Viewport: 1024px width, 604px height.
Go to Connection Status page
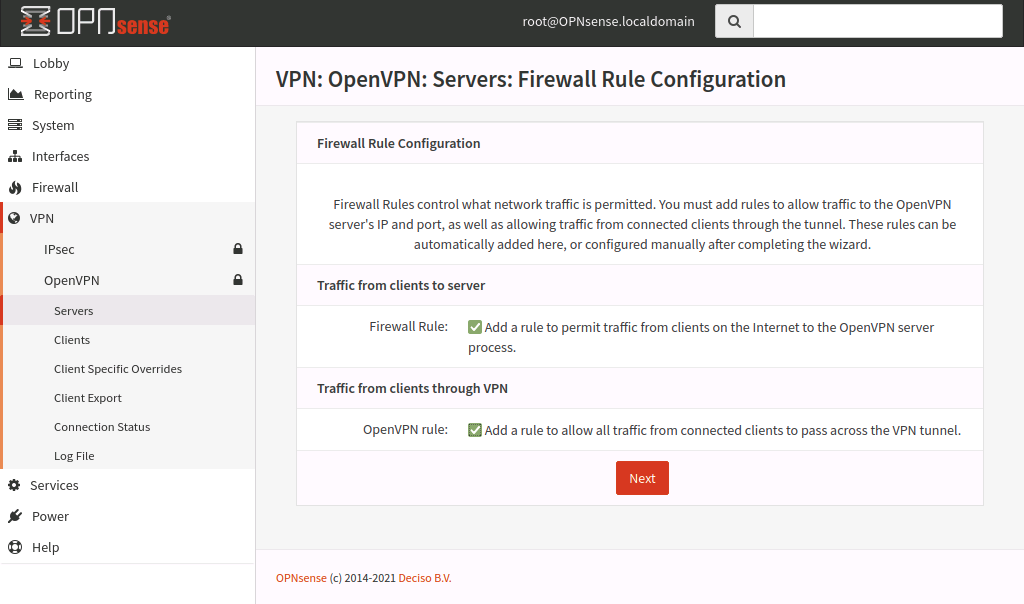[102, 427]
